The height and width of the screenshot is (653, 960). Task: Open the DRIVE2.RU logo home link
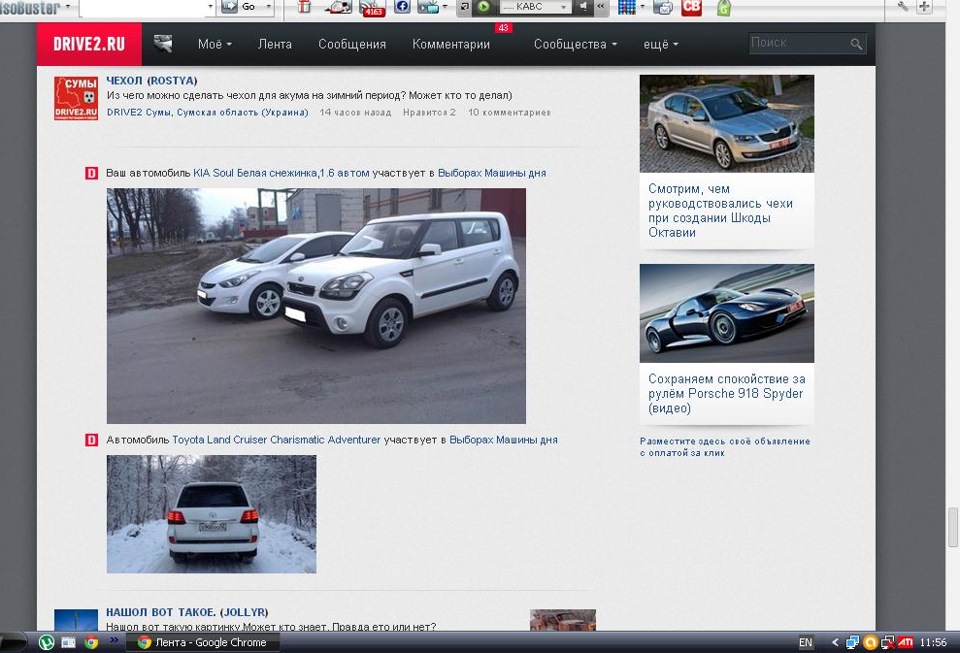pyautogui.click(x=89, y=44)
